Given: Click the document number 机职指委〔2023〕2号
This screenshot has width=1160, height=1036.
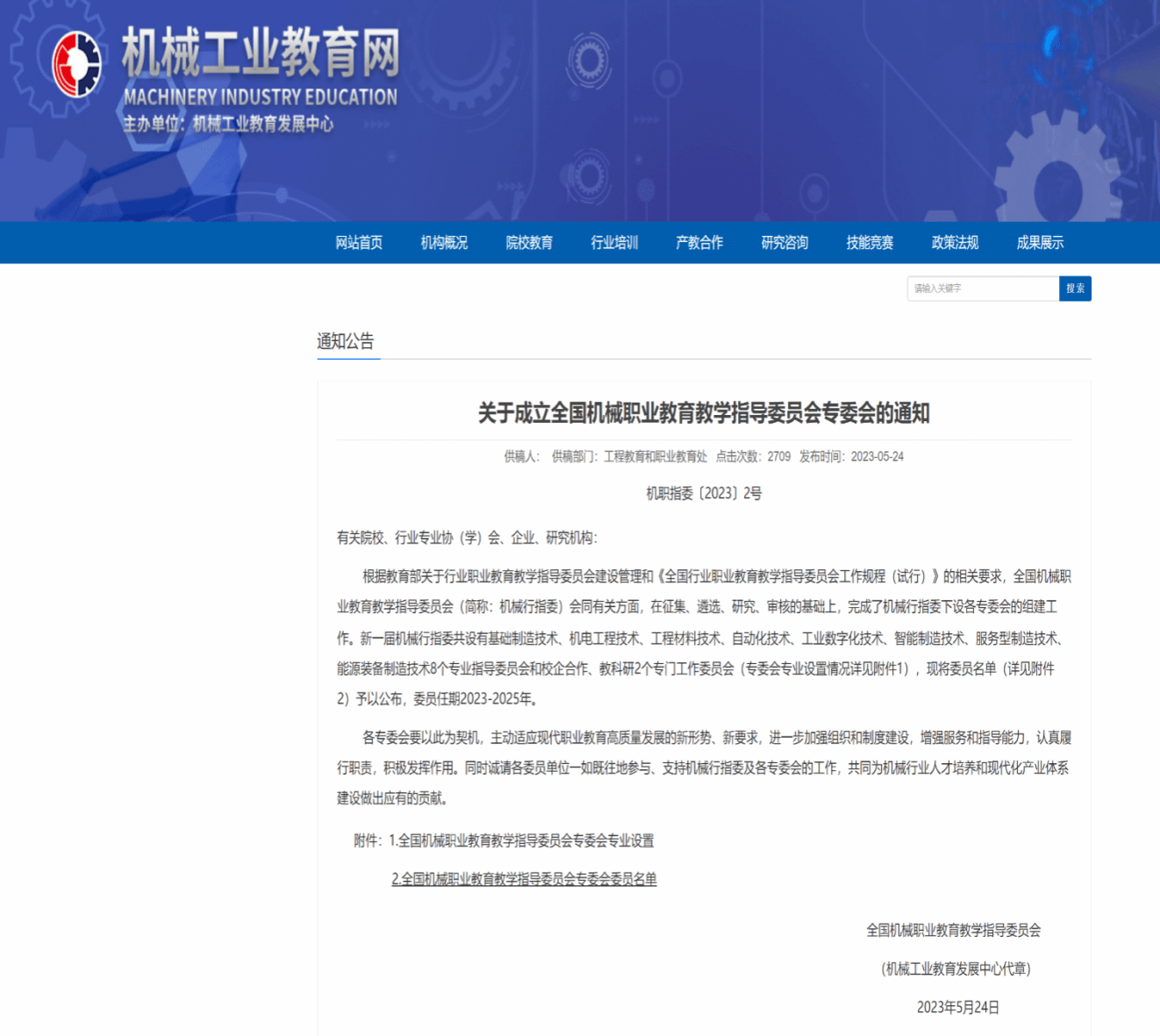Looking at the screenshot, I should click(x=704, y=494).
